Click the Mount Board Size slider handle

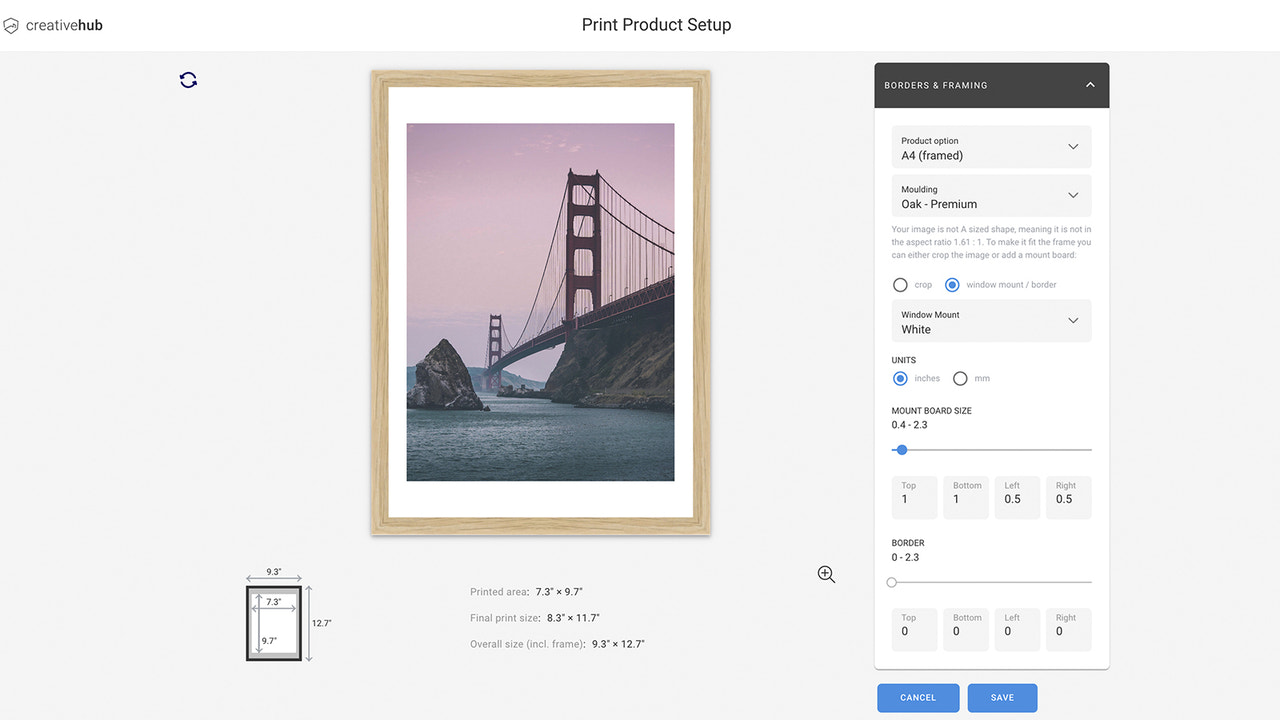tap(902, 450)
